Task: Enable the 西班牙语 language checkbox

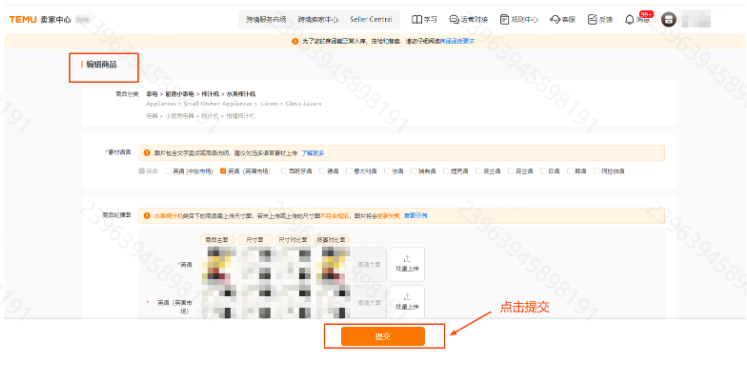Action: point(284,171)
